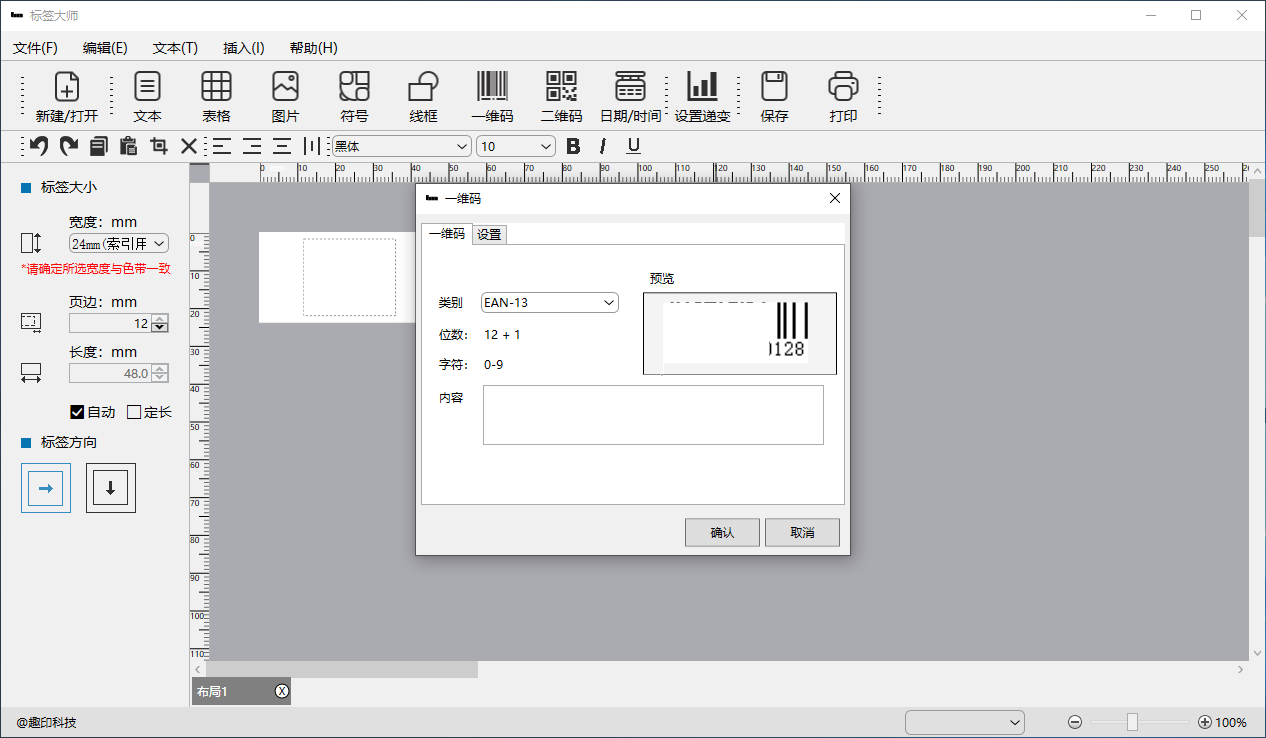
Task: Open the 类别 EAN-13 dropdown
Action: 550,302
